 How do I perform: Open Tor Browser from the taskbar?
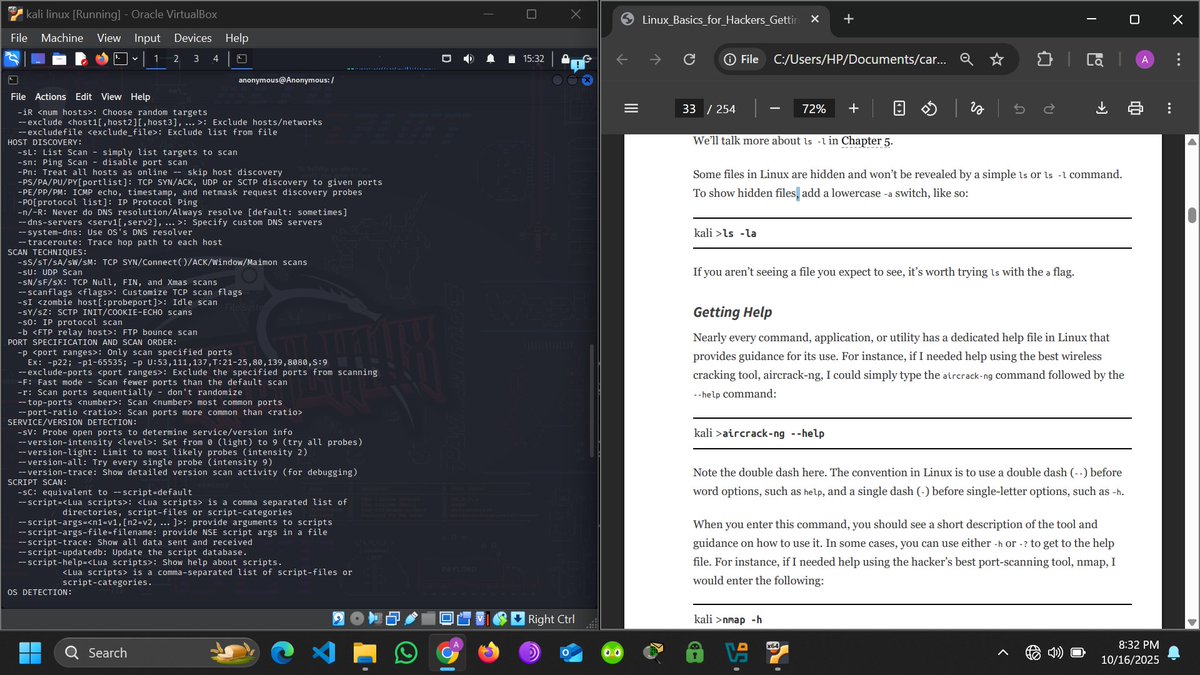[528, 652]
